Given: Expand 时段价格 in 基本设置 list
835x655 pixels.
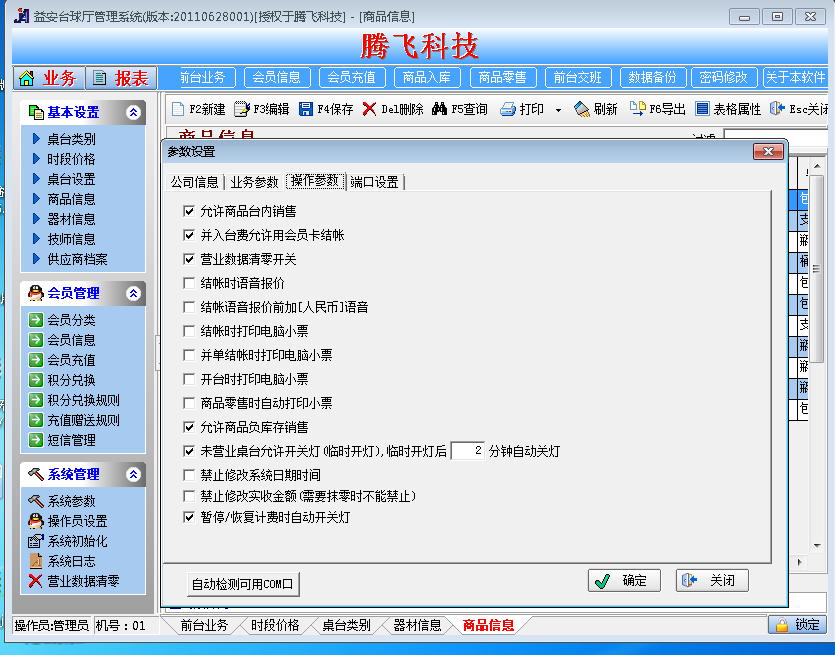Looking at the screenshot, I should (x=64, y=159).
